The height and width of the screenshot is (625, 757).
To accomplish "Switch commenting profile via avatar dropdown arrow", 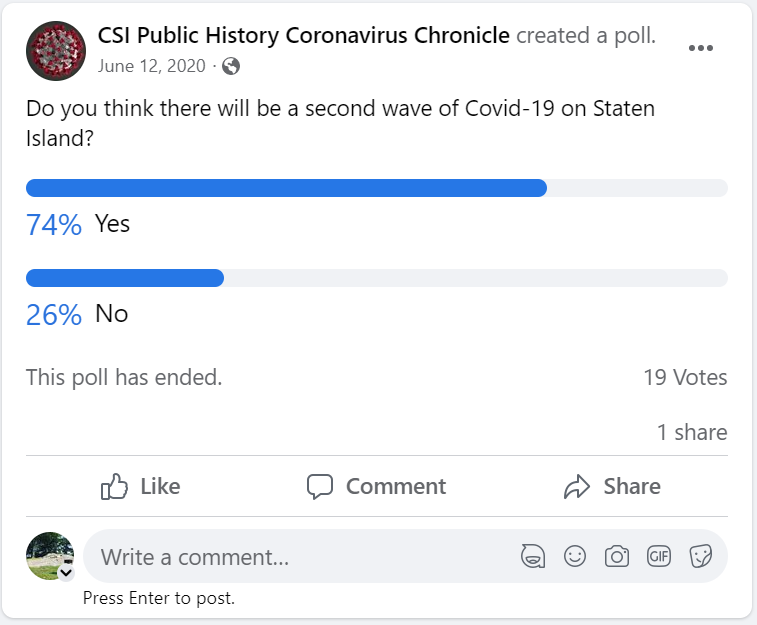I will pos(67,574).
